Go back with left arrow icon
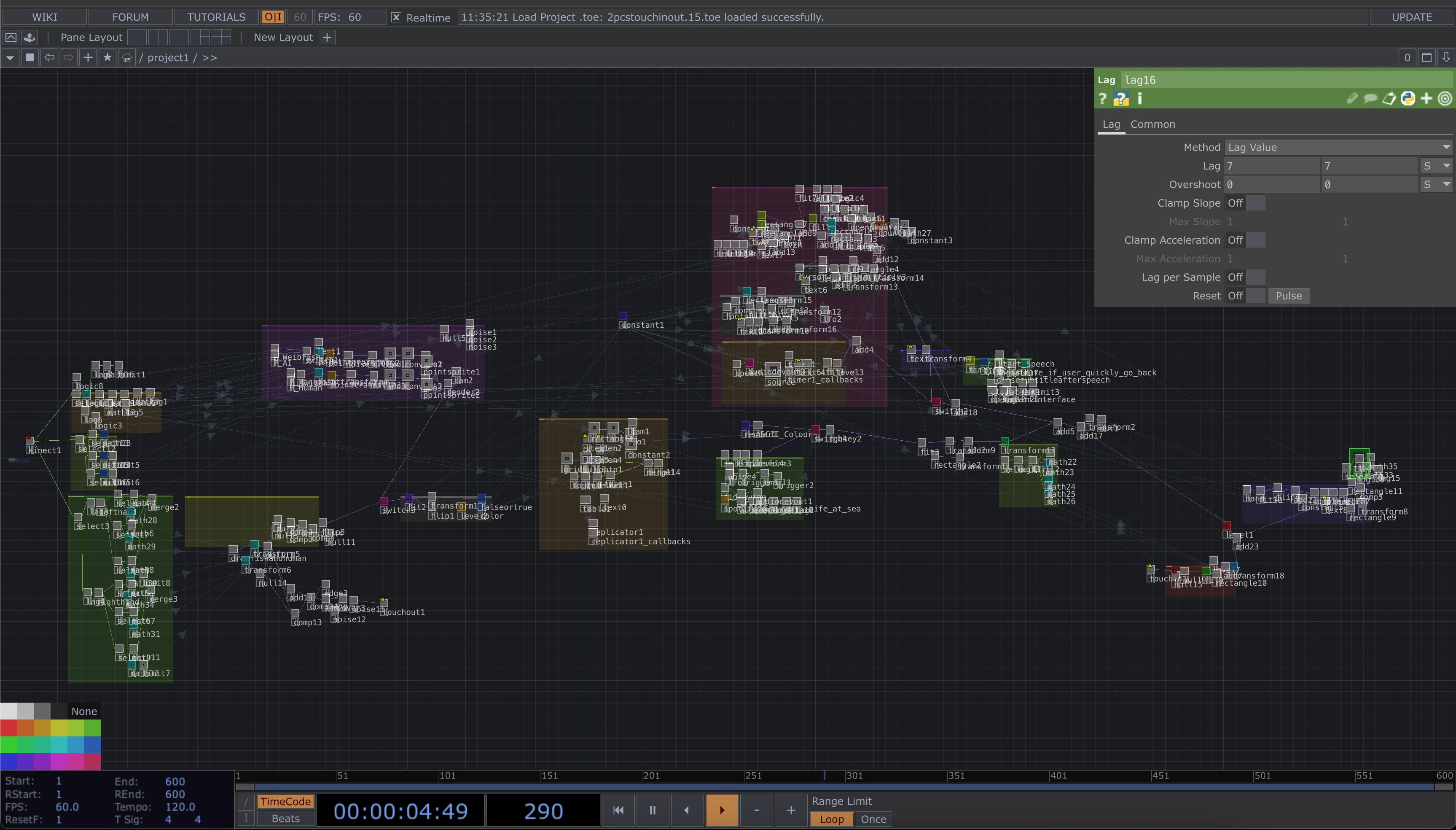1456x830 pixels. click(50, 58)
